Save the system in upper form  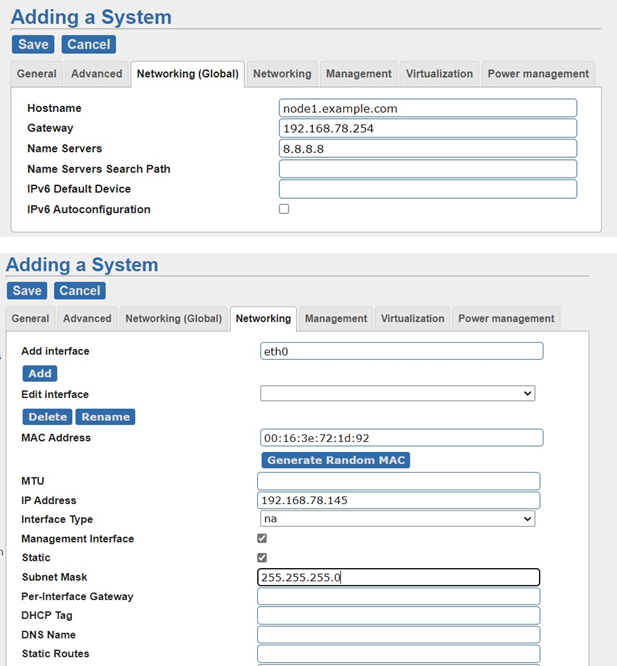[33, 44]
